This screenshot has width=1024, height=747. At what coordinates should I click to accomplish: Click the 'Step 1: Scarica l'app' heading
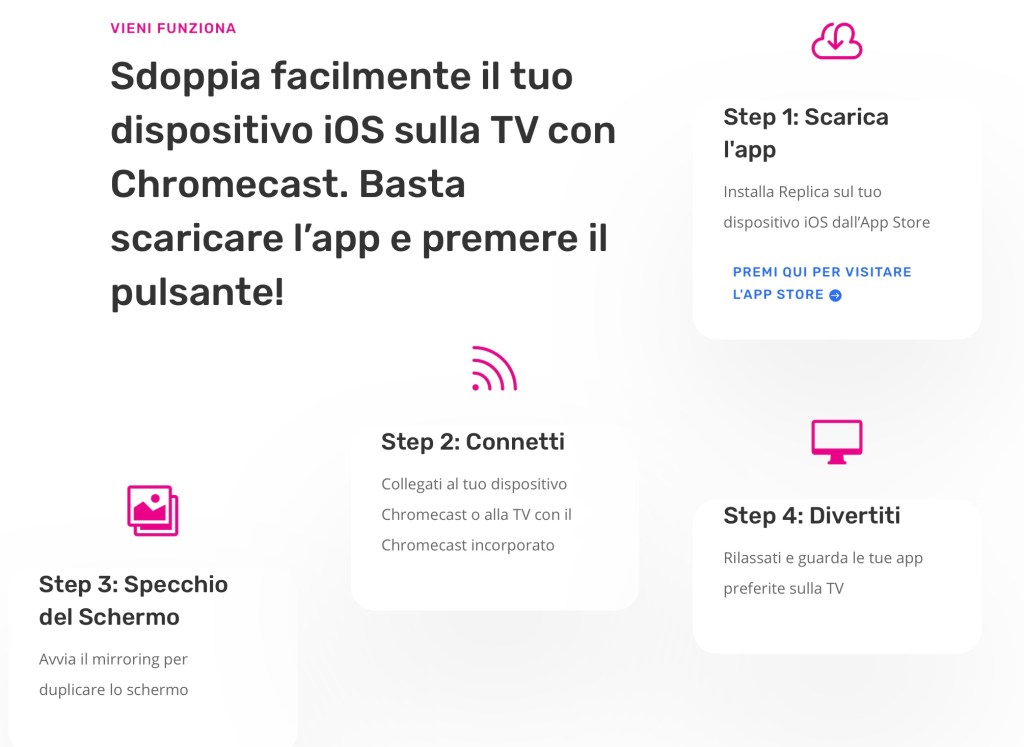coord(806,133)
